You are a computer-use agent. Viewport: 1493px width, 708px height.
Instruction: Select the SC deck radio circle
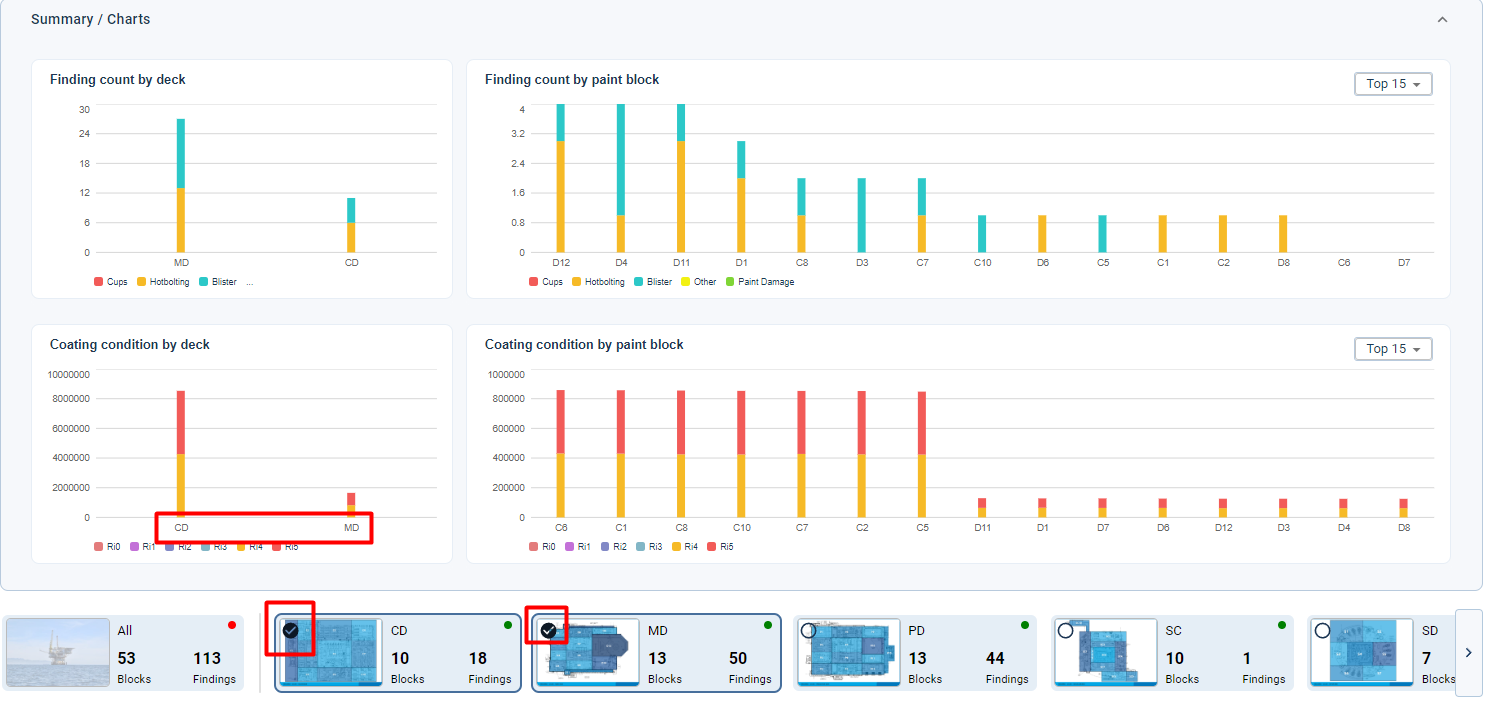point(1065,630)
